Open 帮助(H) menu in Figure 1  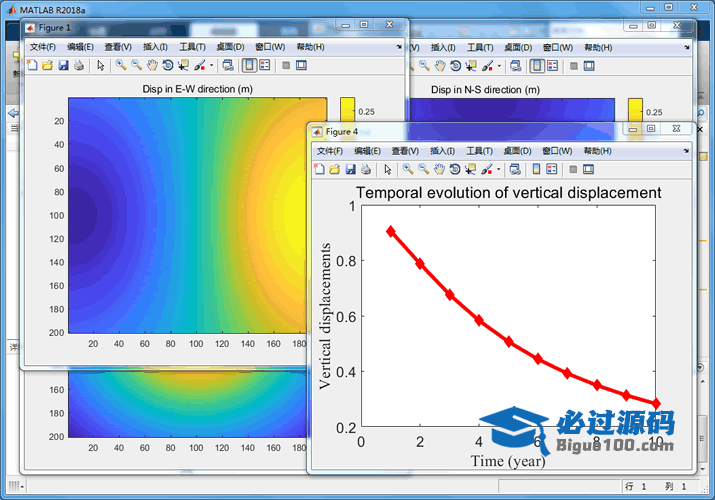311,47
